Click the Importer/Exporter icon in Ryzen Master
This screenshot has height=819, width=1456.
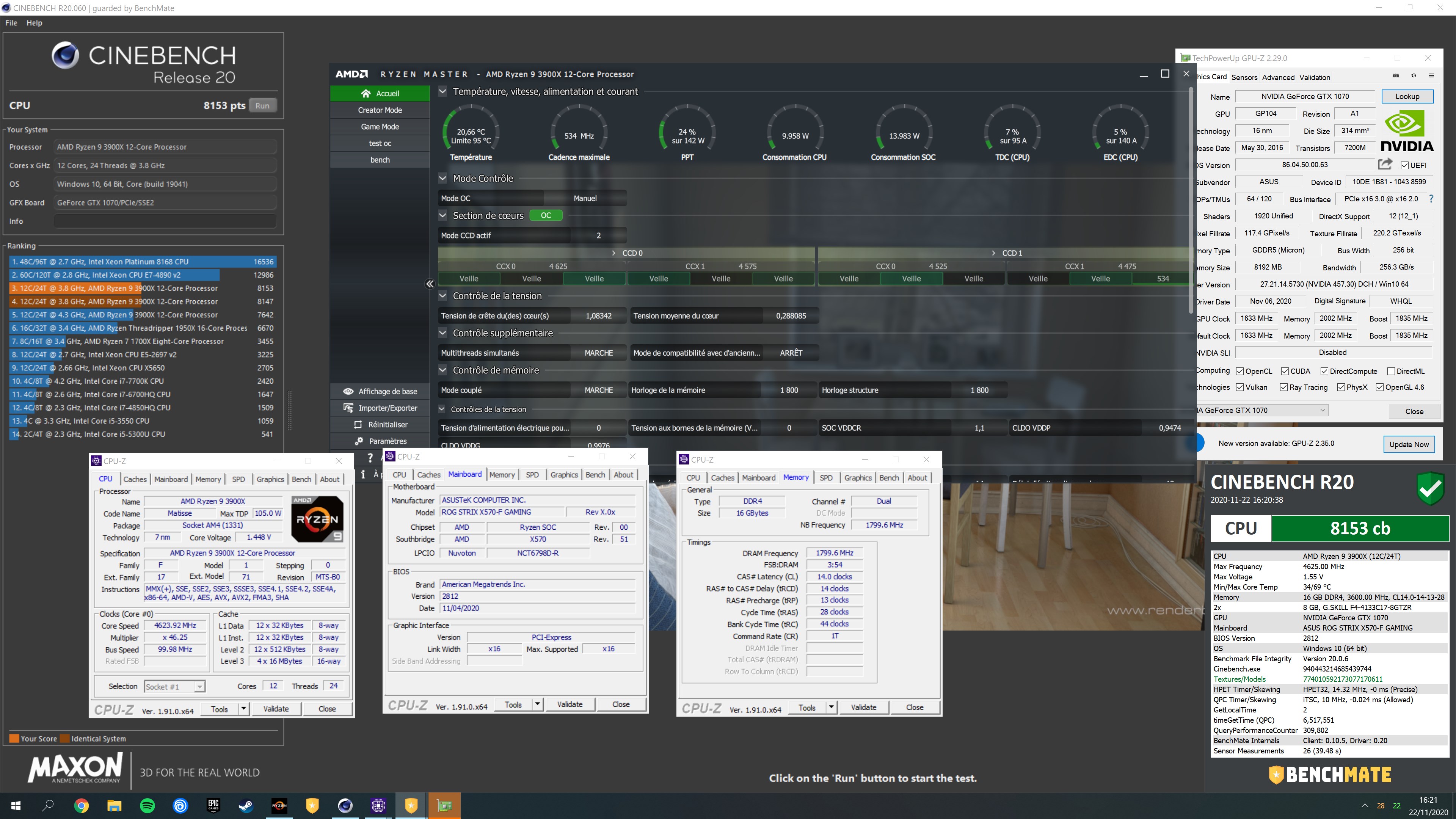tap(348, 408)
